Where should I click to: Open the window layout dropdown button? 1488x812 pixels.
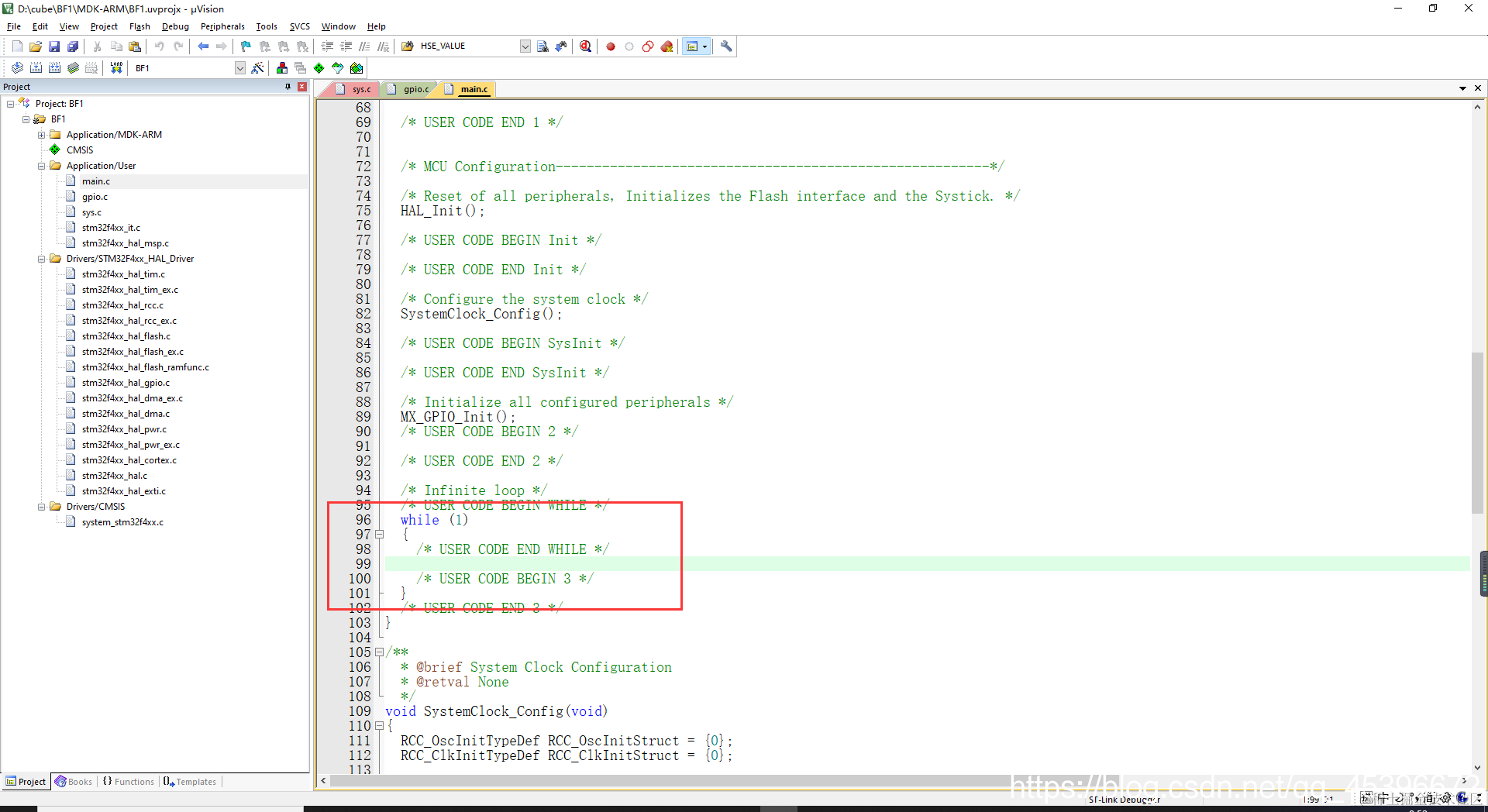pyautogui.click(x=704, y=46)
